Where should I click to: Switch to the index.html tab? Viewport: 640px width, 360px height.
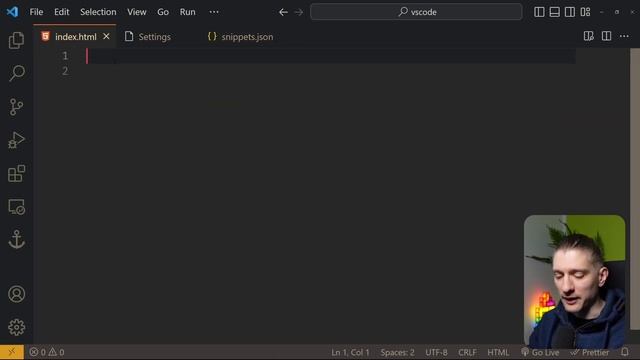[76, 37]
